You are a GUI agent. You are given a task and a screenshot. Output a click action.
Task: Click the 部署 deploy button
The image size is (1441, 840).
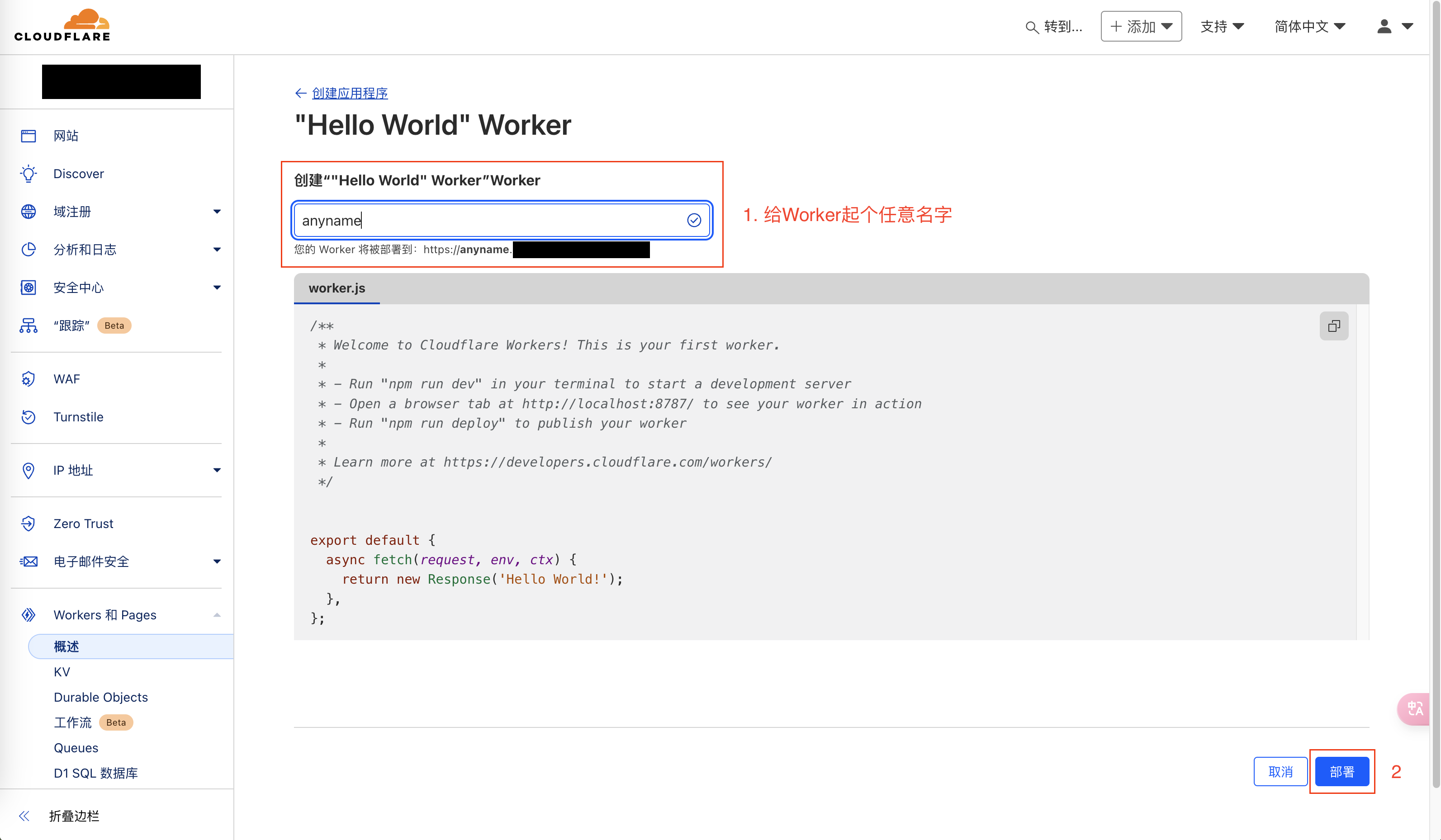[x=1341, y=772]
